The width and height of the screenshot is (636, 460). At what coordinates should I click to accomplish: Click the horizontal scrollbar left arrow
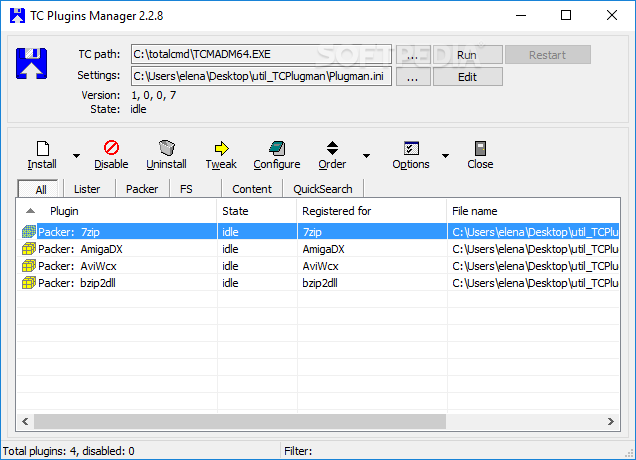25,421
